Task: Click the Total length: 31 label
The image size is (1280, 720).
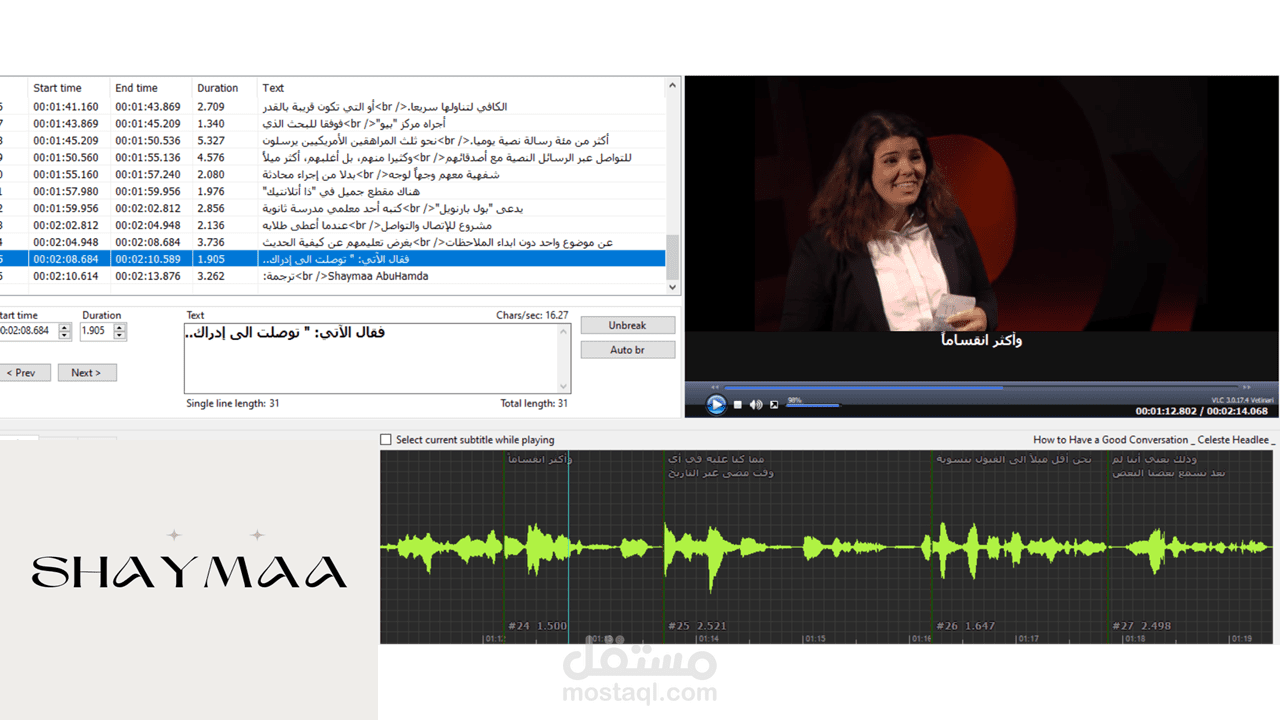Action: click(534, 404)
